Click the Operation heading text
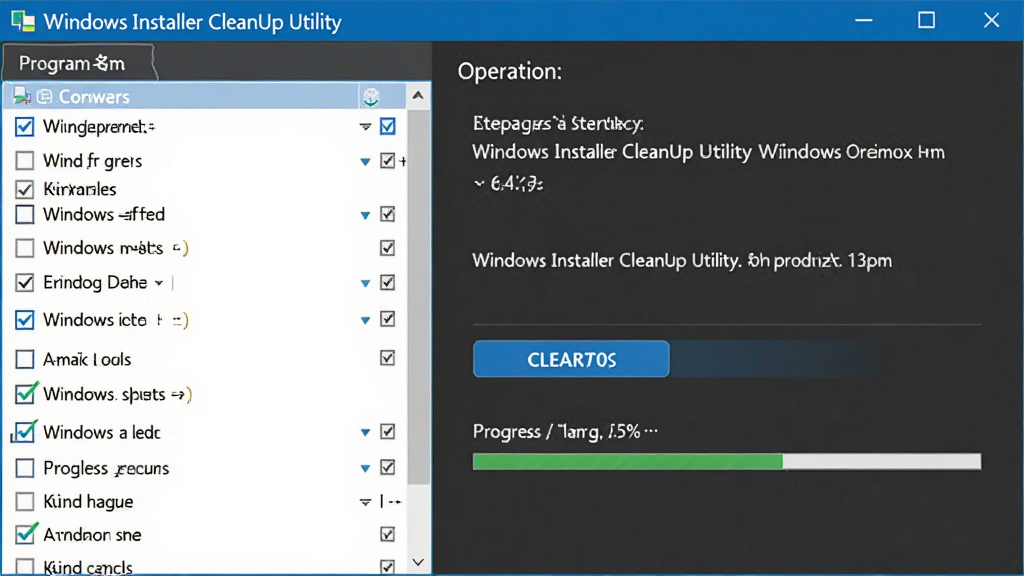This screenshot has height=576, width=1024. (x=509, y=71)
